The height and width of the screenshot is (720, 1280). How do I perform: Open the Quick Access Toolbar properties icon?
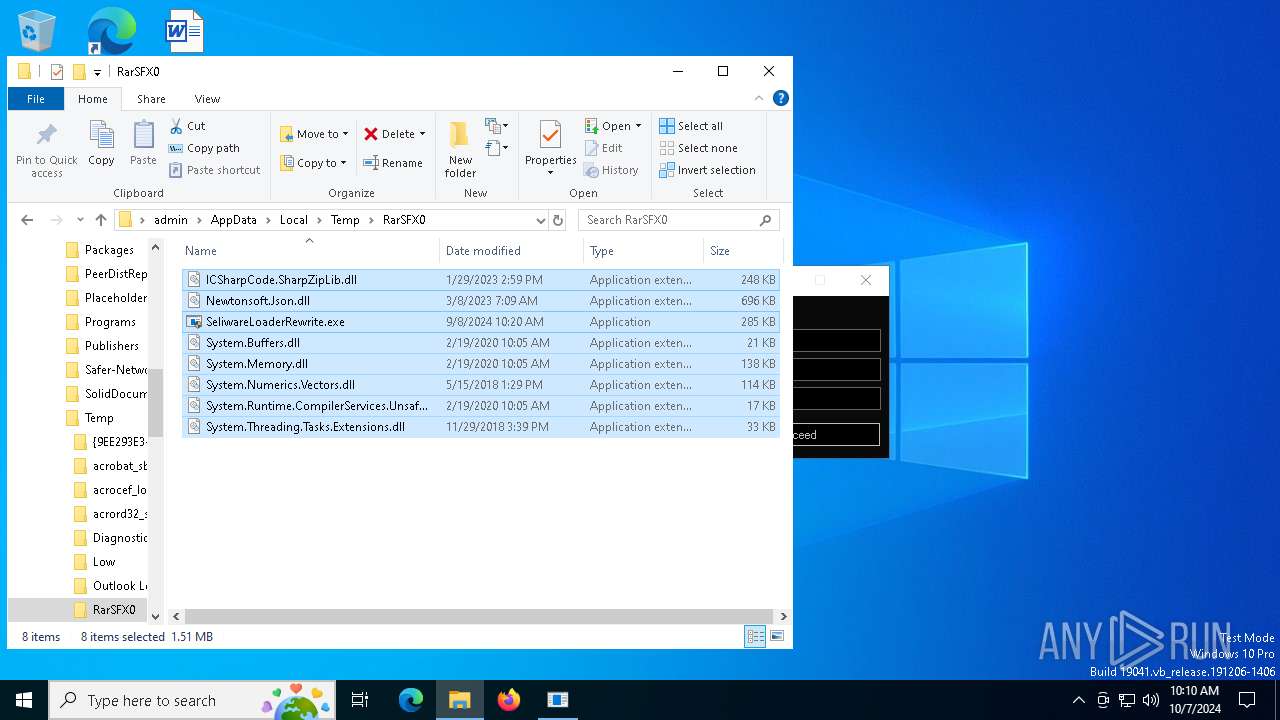click(57, 72)
